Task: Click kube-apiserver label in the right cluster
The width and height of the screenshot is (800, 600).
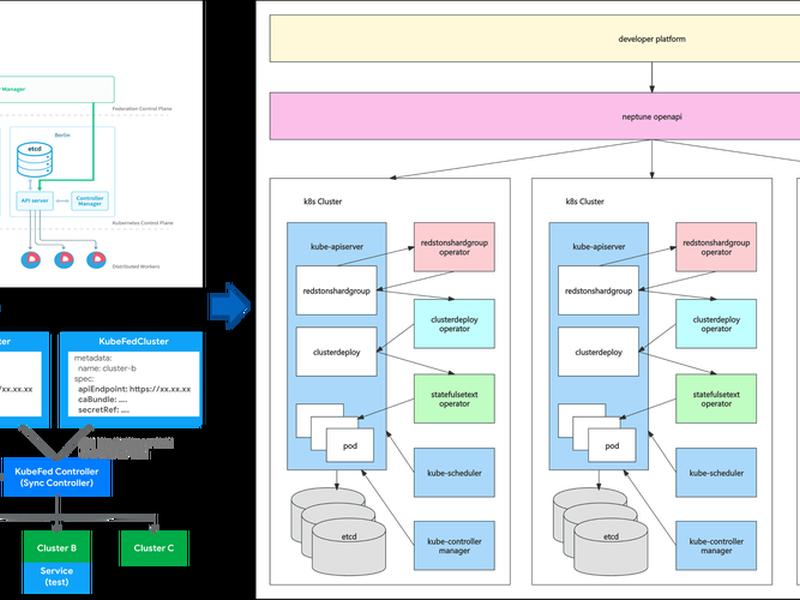Action: [598, 246]
